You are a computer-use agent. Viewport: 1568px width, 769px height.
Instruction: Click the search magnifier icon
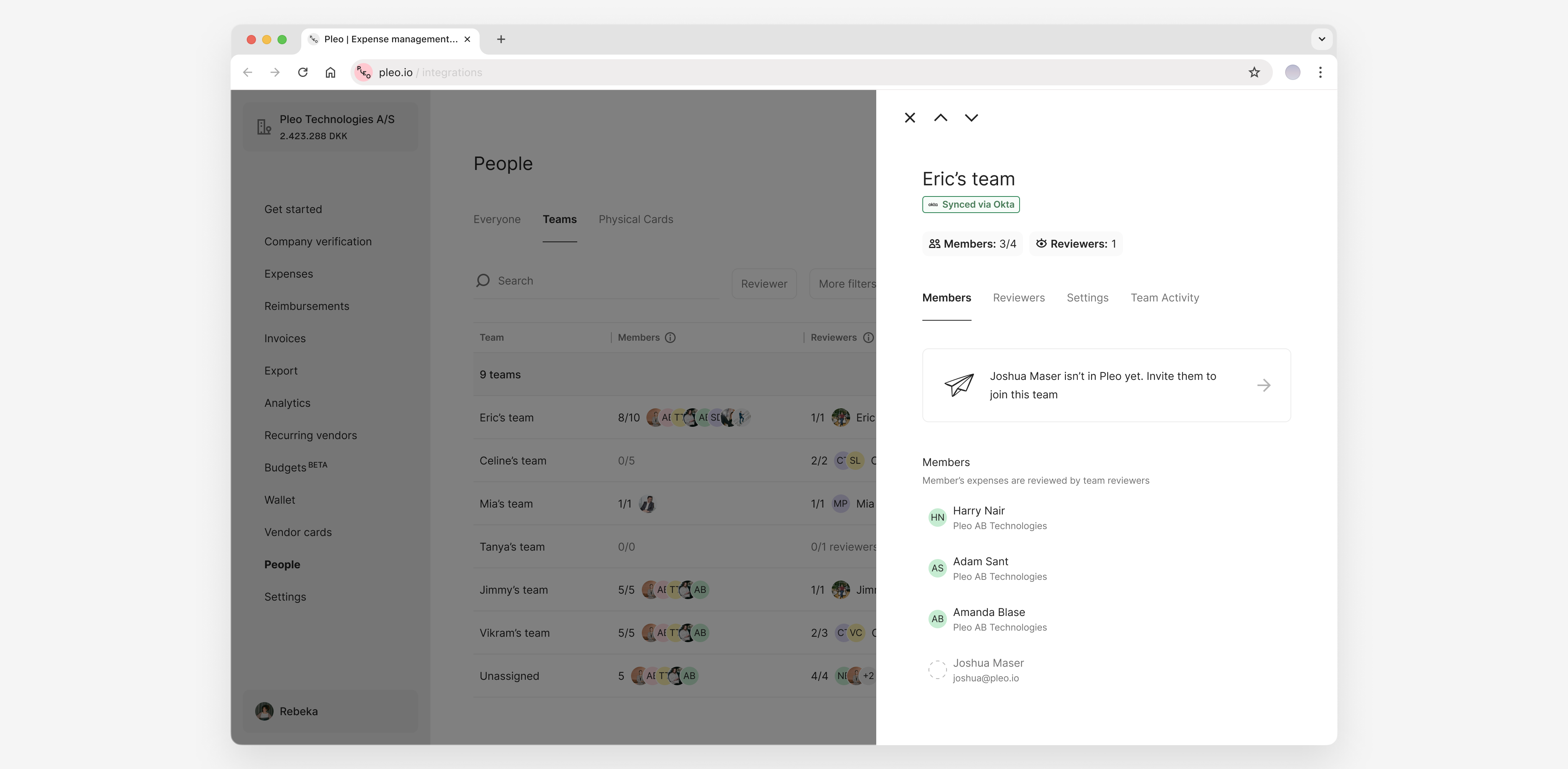(x=483, y=281)
